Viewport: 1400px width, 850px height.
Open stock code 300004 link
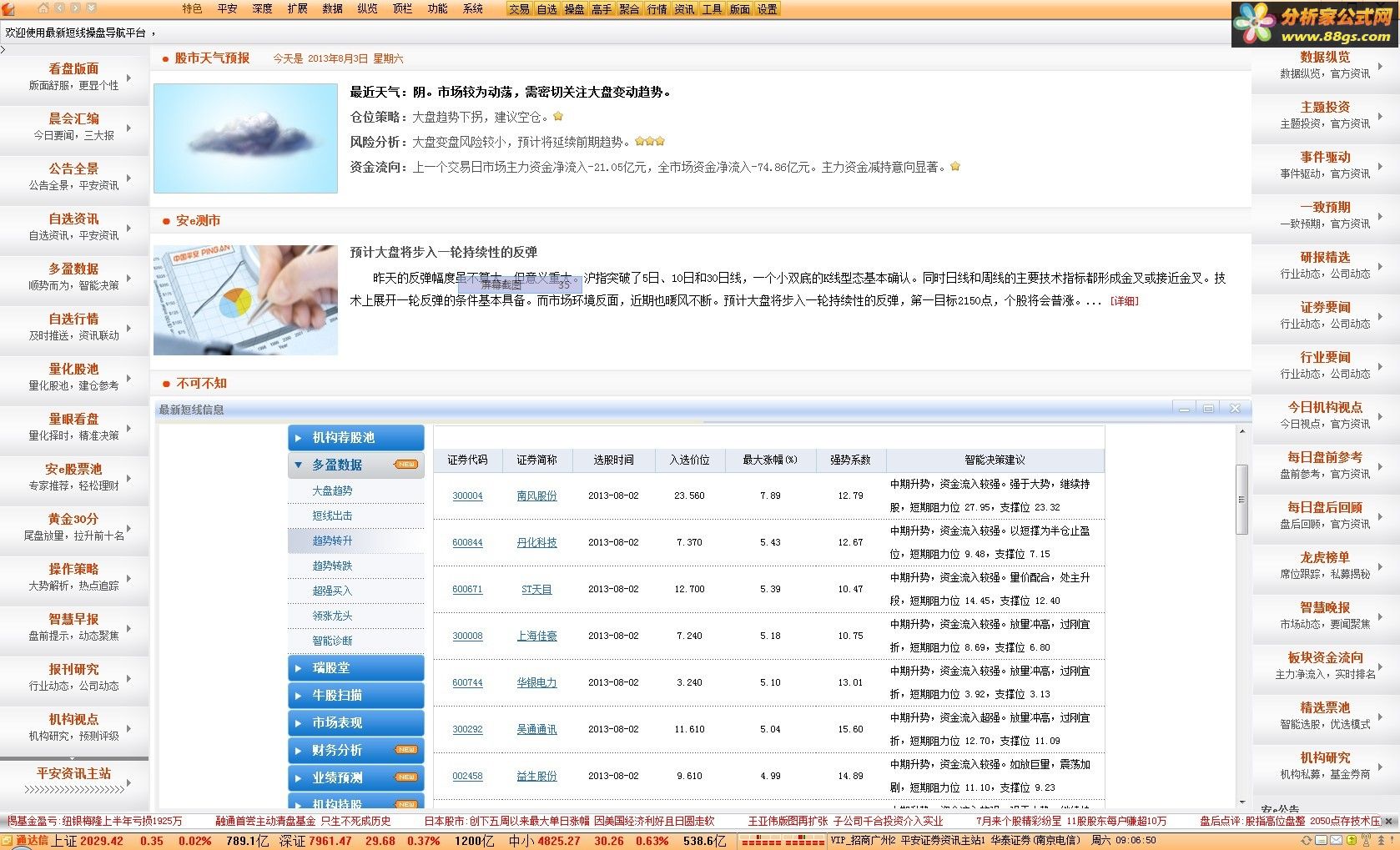[467, 495]
